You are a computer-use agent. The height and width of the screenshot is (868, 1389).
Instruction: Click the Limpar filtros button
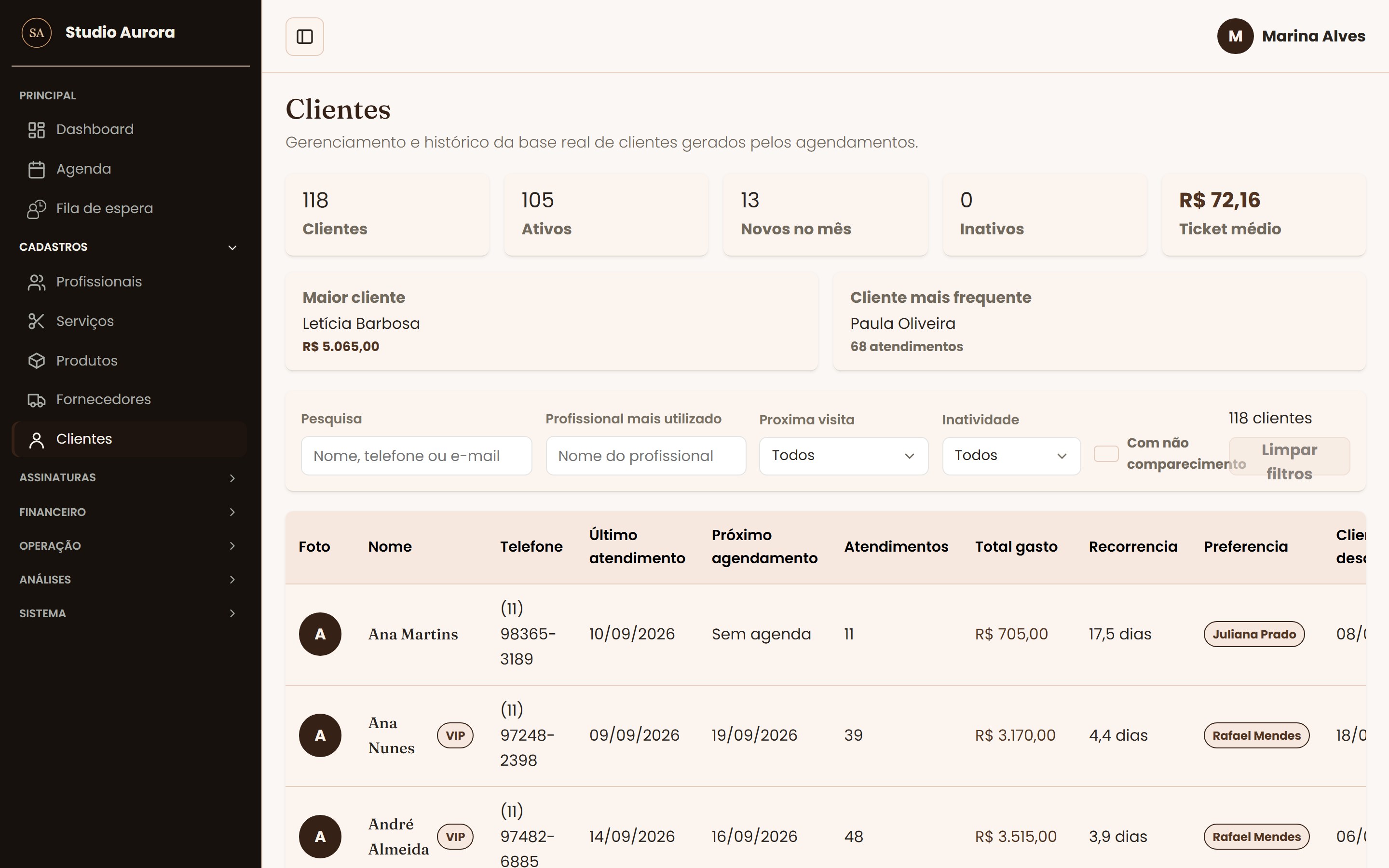(1289, 456)
